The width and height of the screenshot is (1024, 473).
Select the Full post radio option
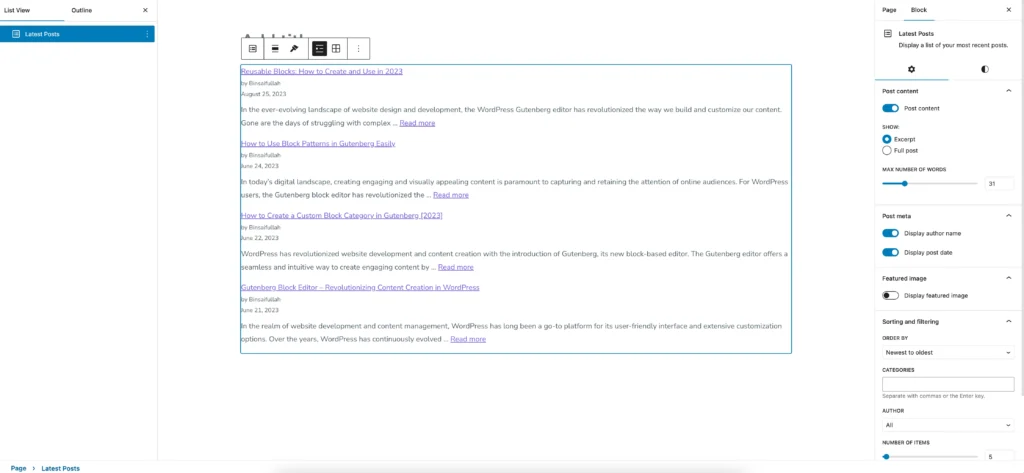tap(887, 151)
